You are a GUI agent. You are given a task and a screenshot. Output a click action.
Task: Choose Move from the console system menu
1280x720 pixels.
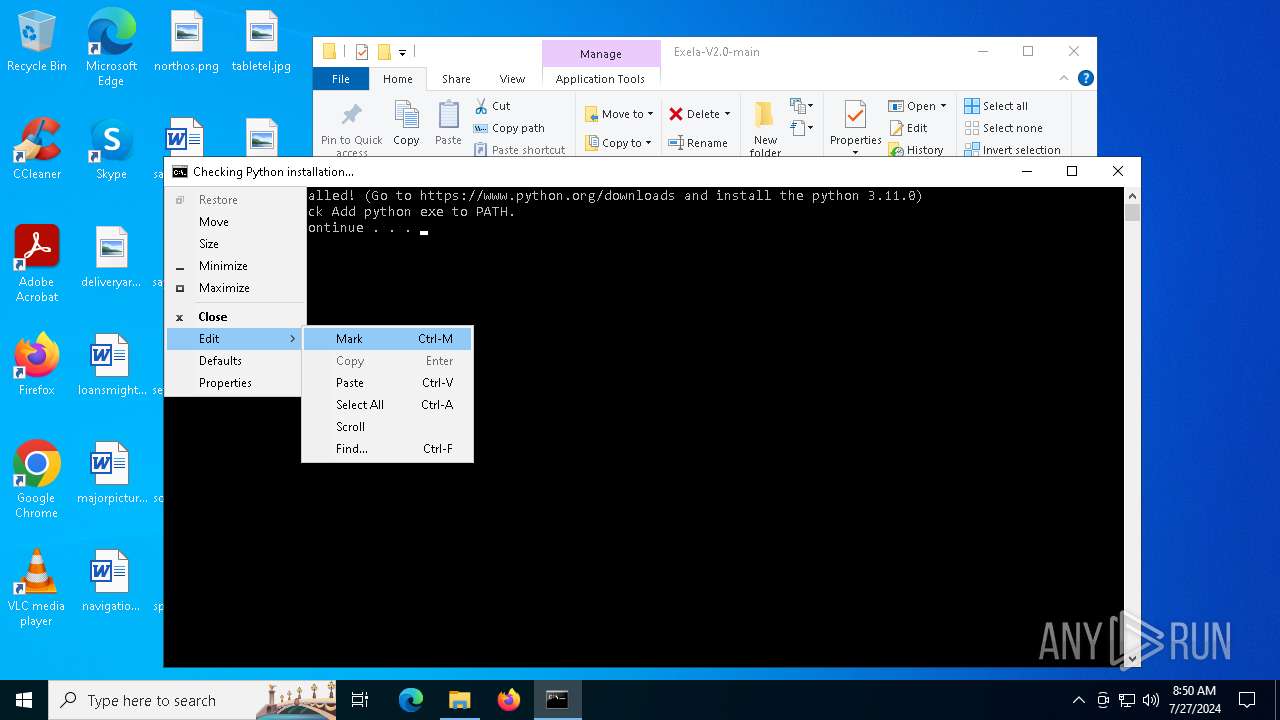pos(235,222)
